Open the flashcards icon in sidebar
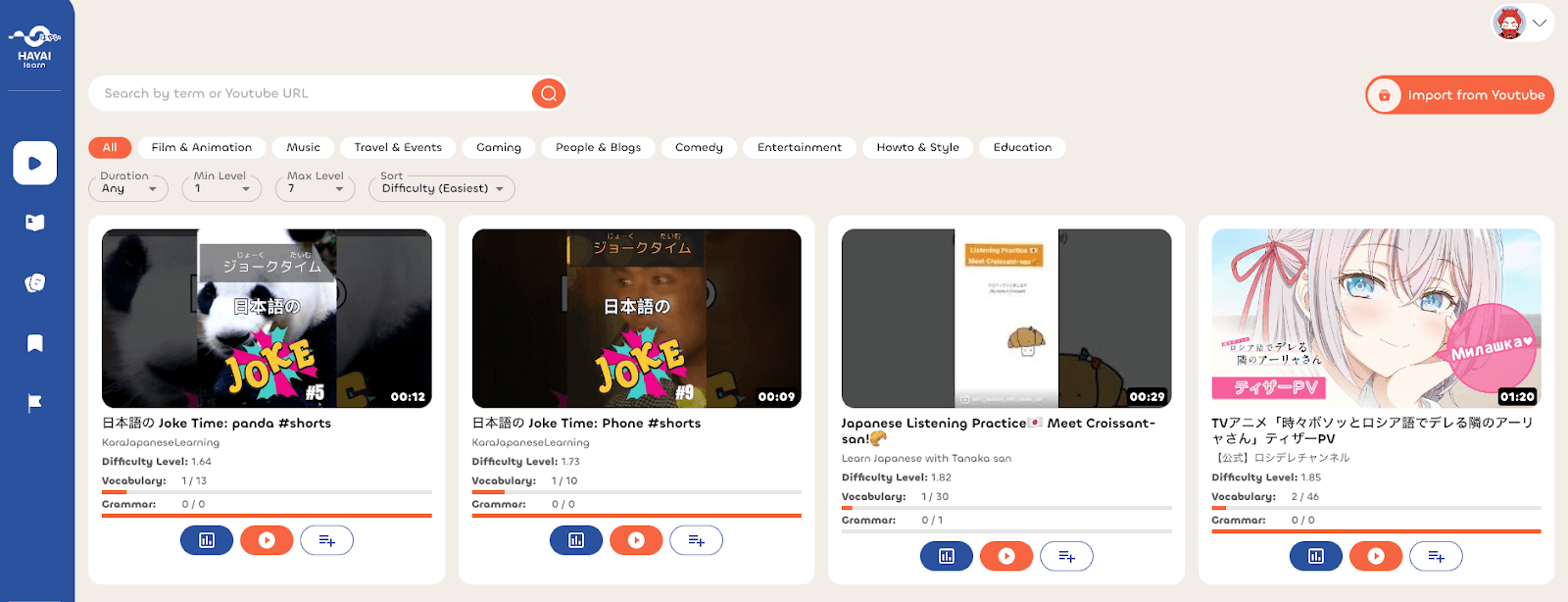 [34, 283]
